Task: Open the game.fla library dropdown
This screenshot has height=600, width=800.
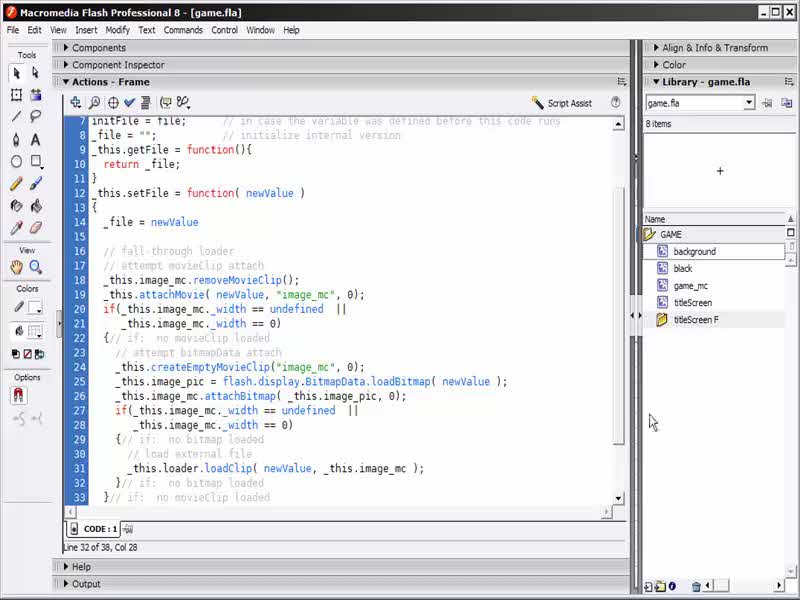Action: pos(748,103)
